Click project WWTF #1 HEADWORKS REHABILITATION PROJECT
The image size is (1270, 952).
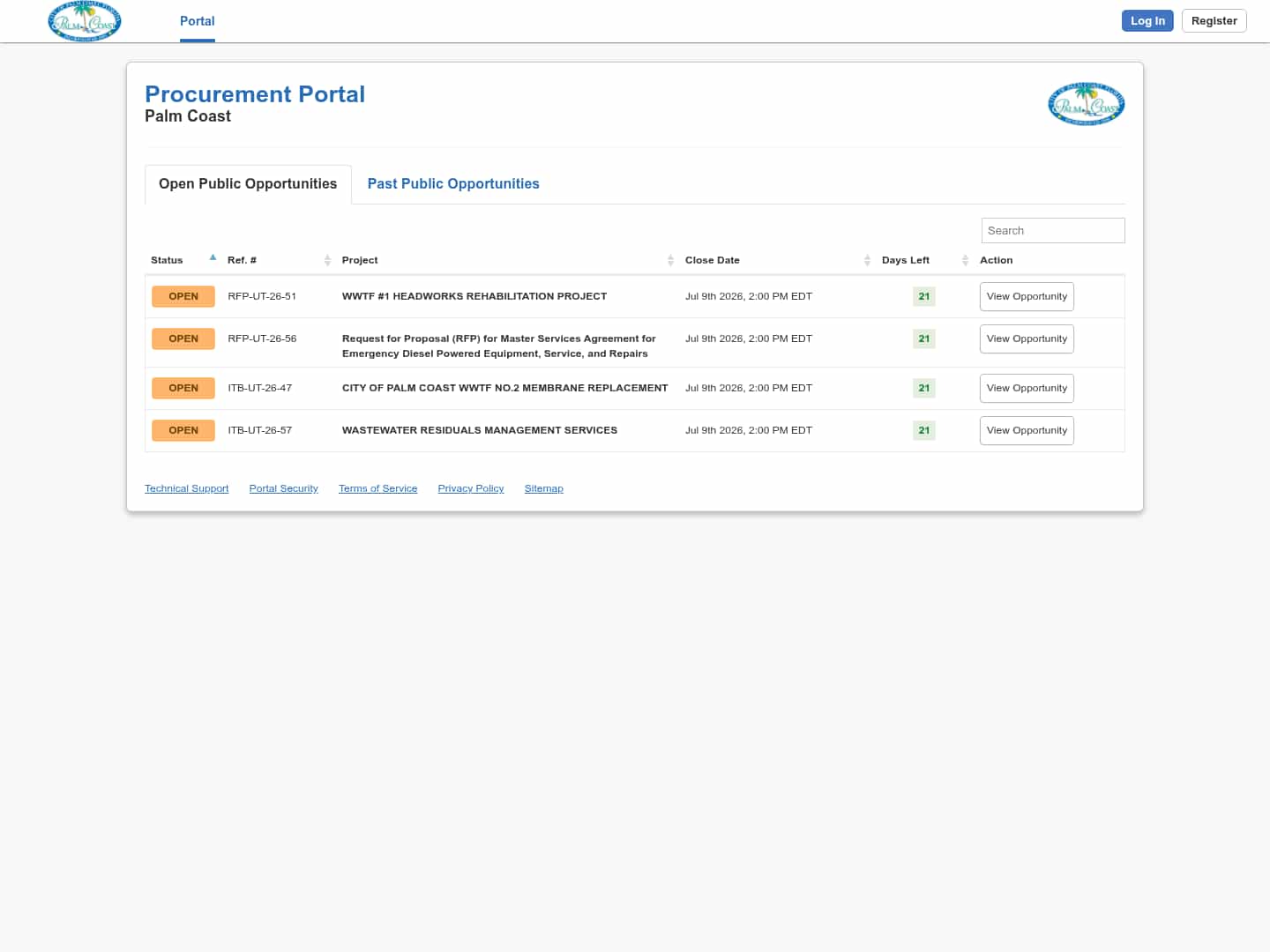tap(474, 296)
